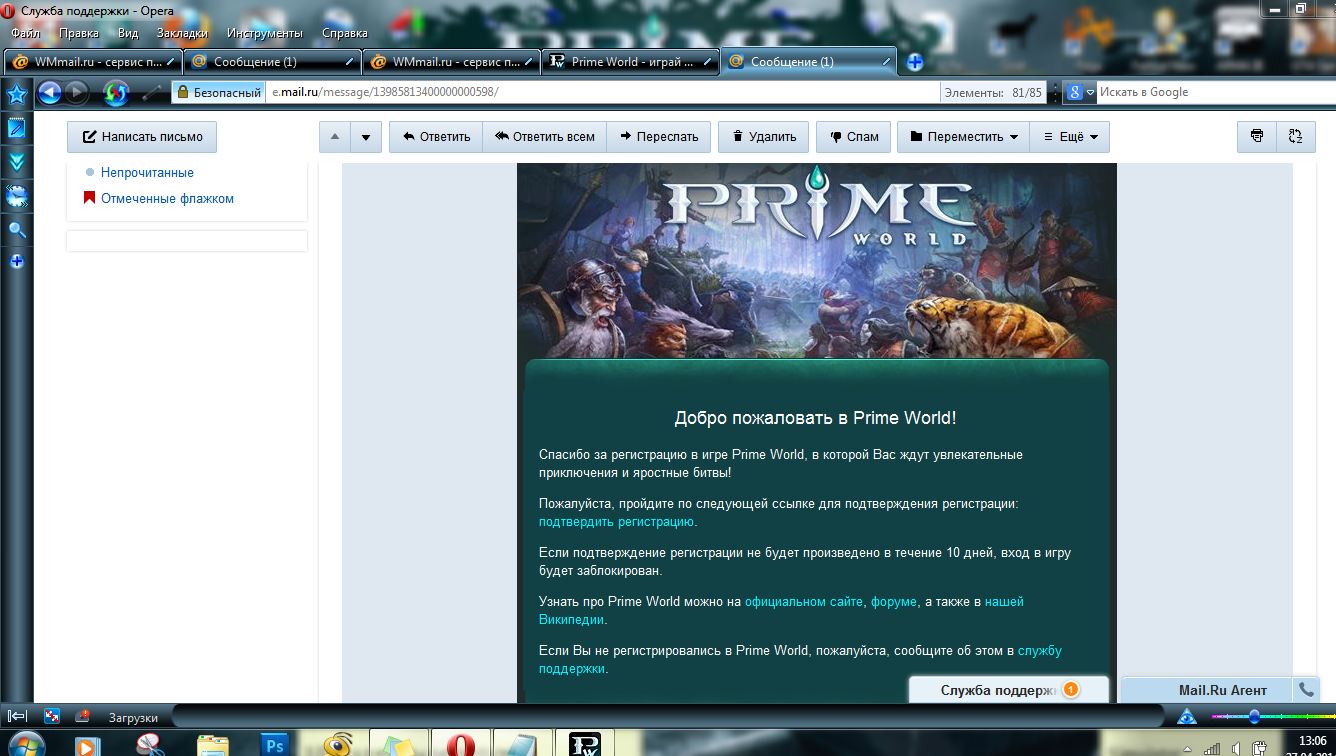Open the Закладки menu
The width and height of the screenshot is (1336, 756).
click(182, 33)
